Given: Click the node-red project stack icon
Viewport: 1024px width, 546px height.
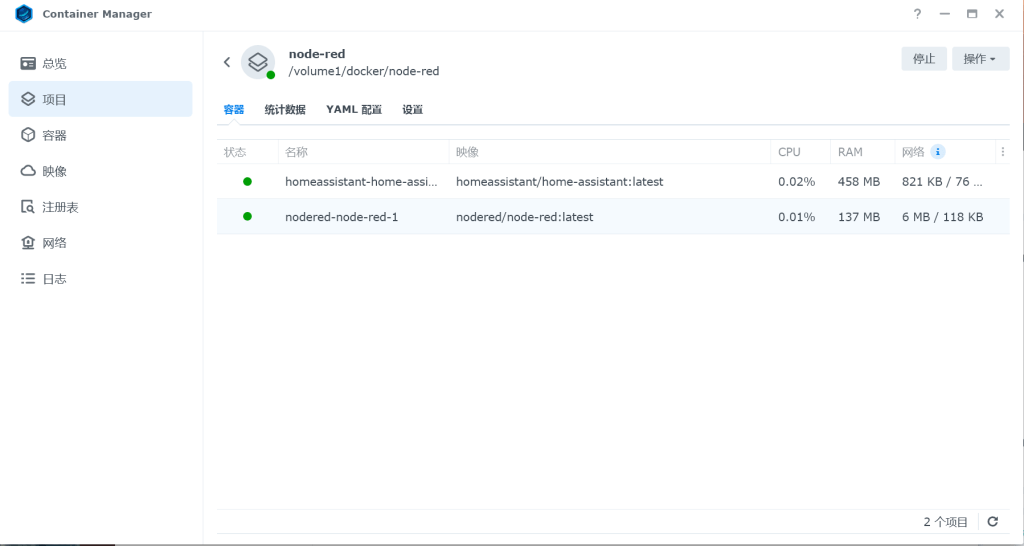Looking at the screenshot, I should 258,62.
